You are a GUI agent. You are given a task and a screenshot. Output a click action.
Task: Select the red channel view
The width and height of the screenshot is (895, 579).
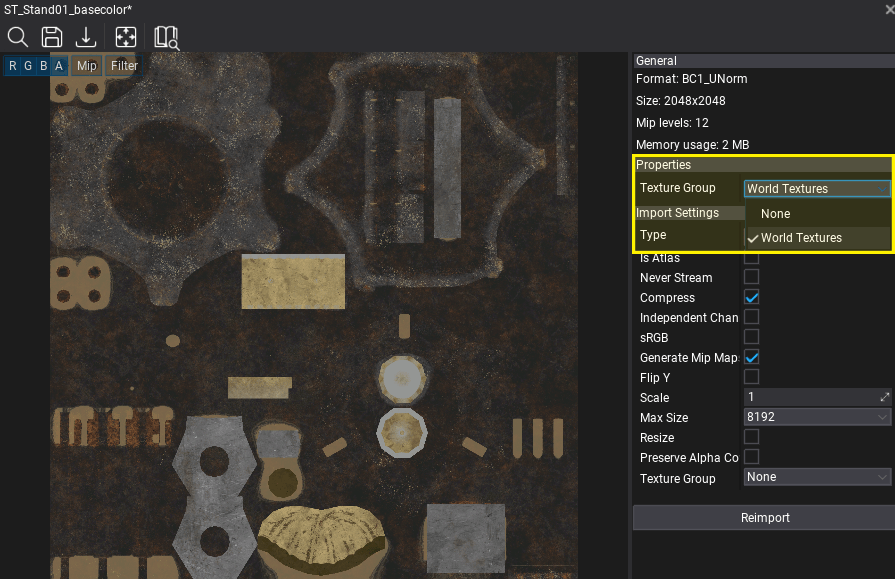pyautogui.click(x=12, y=65)
